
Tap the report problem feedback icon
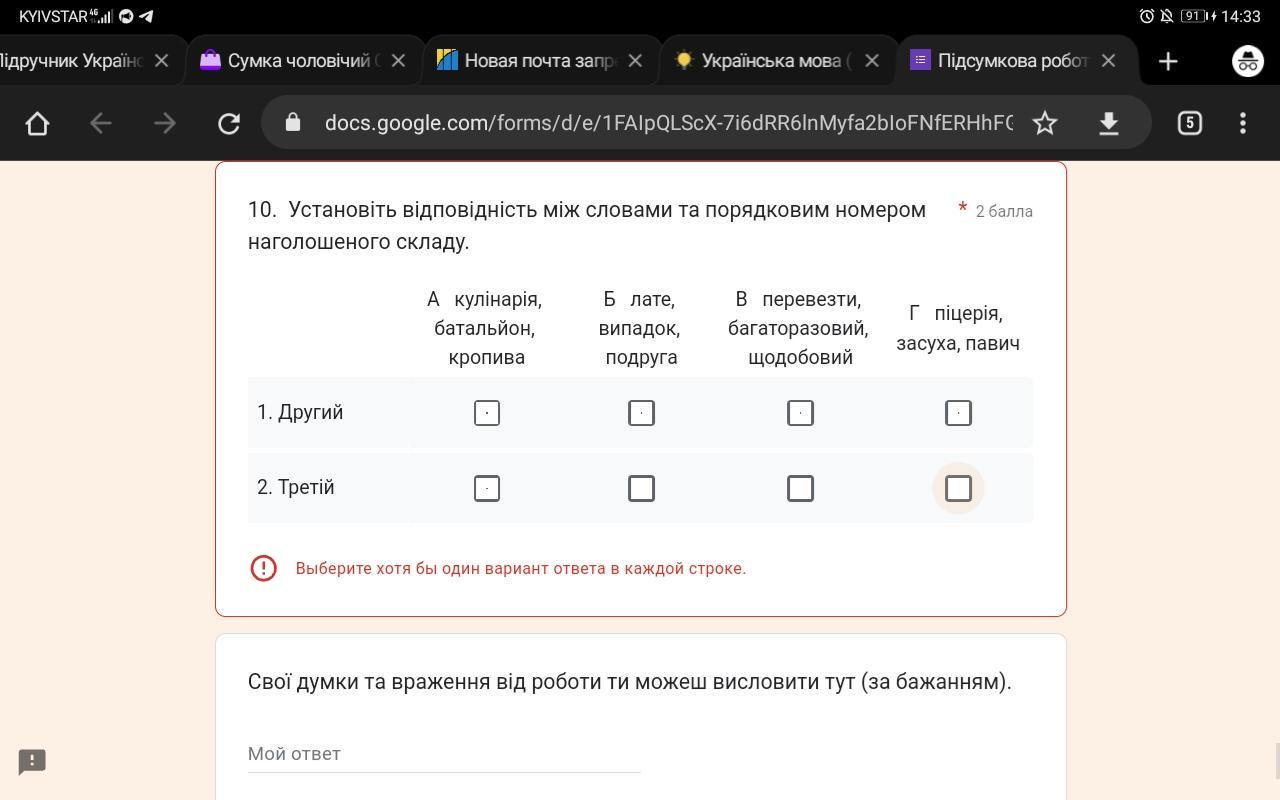[x=32, y=762]
